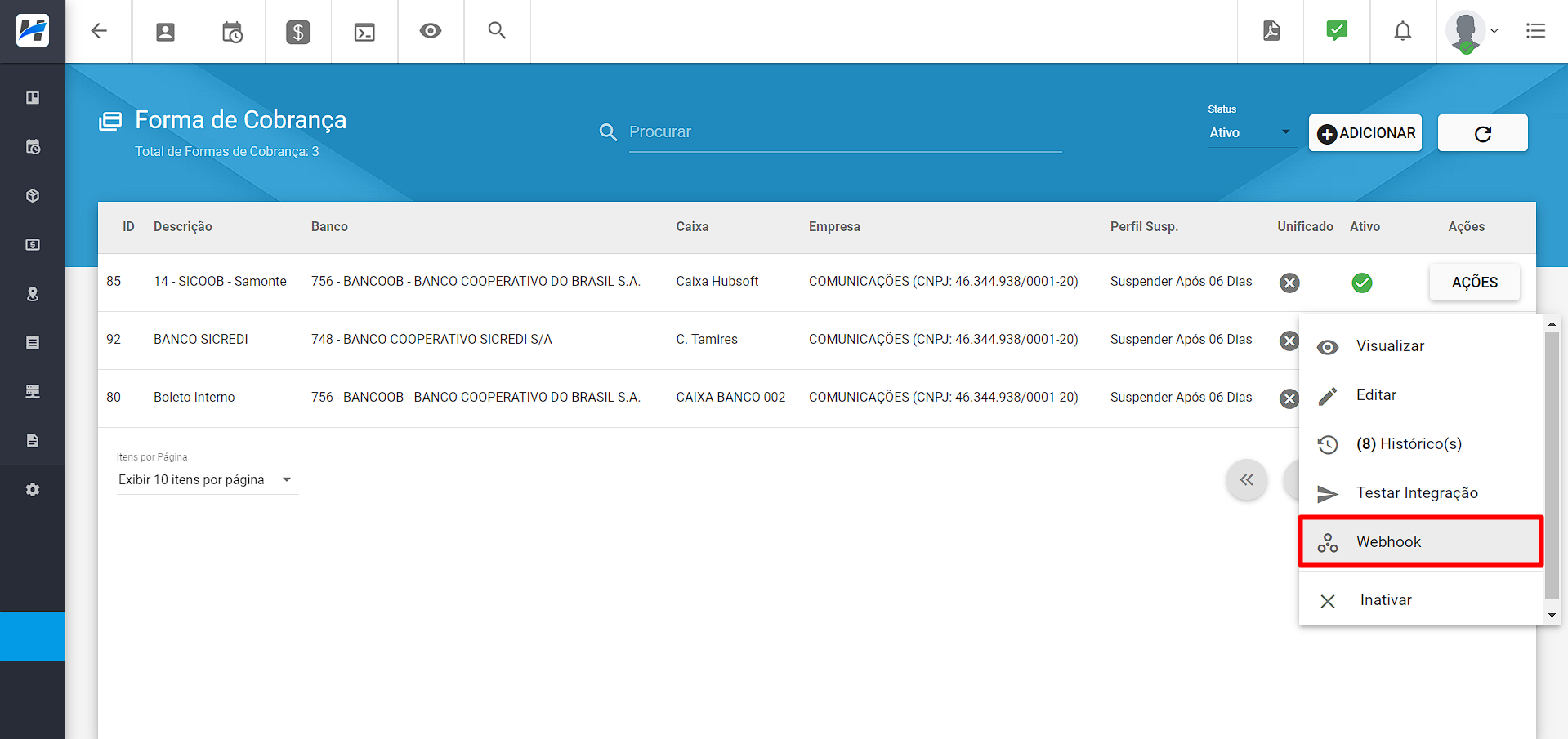Open the sidebar list document icon
Viewport: 1568px width, 739px height.
pos(33,343)
